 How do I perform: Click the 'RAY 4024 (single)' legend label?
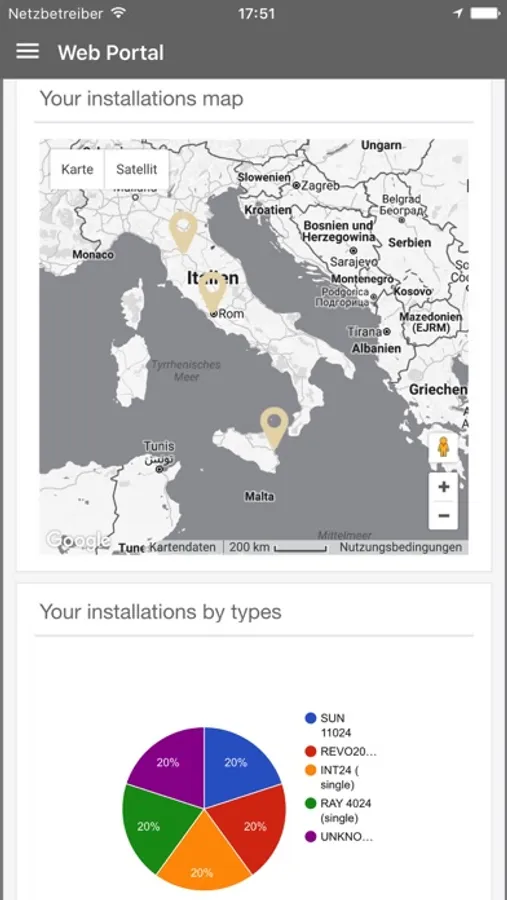(346, 810)
